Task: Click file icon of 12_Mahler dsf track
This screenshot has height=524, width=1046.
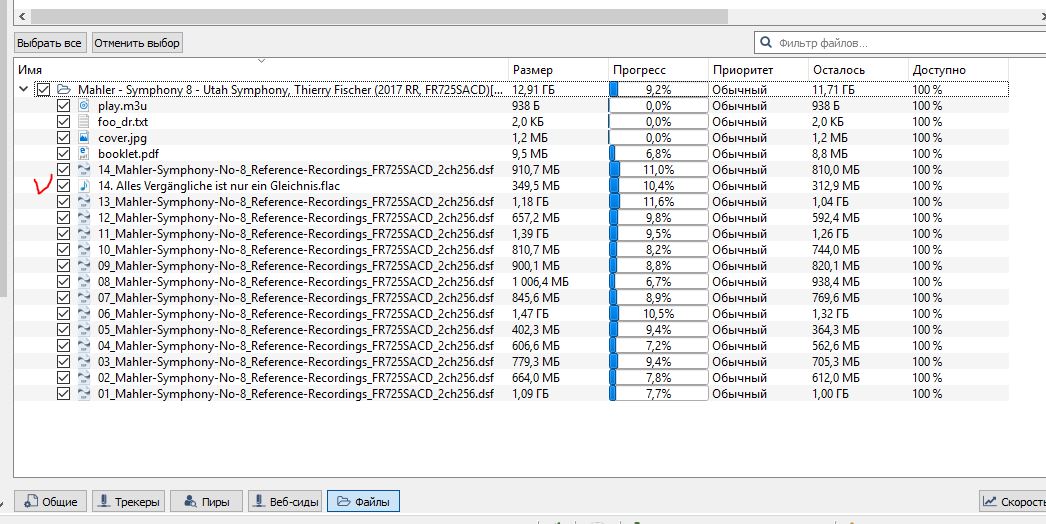Action: pyautogui.click(x=83, y=218)
